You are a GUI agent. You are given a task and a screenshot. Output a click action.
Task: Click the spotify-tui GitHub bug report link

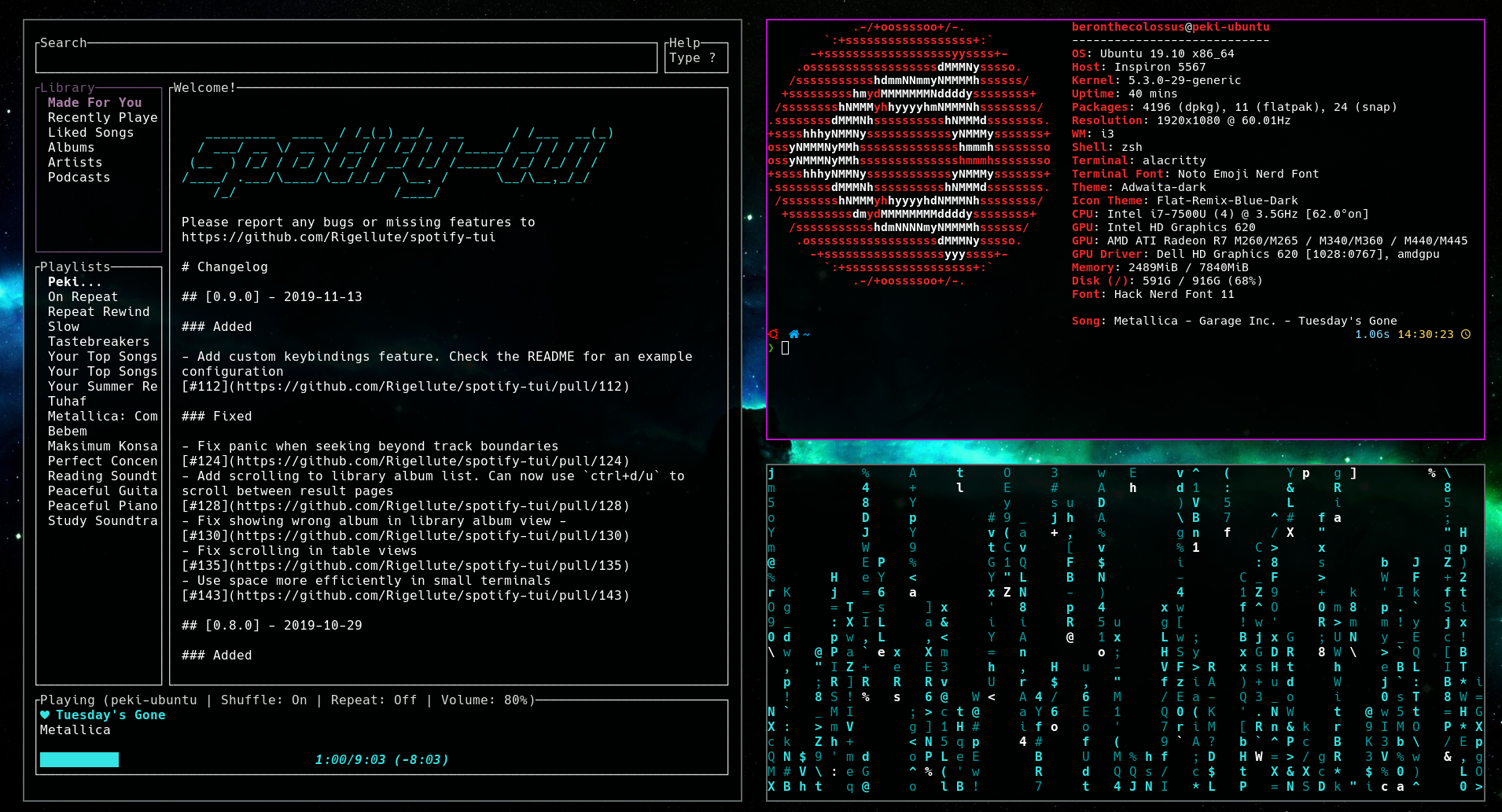pyautogui.click(x=339, y=237)
